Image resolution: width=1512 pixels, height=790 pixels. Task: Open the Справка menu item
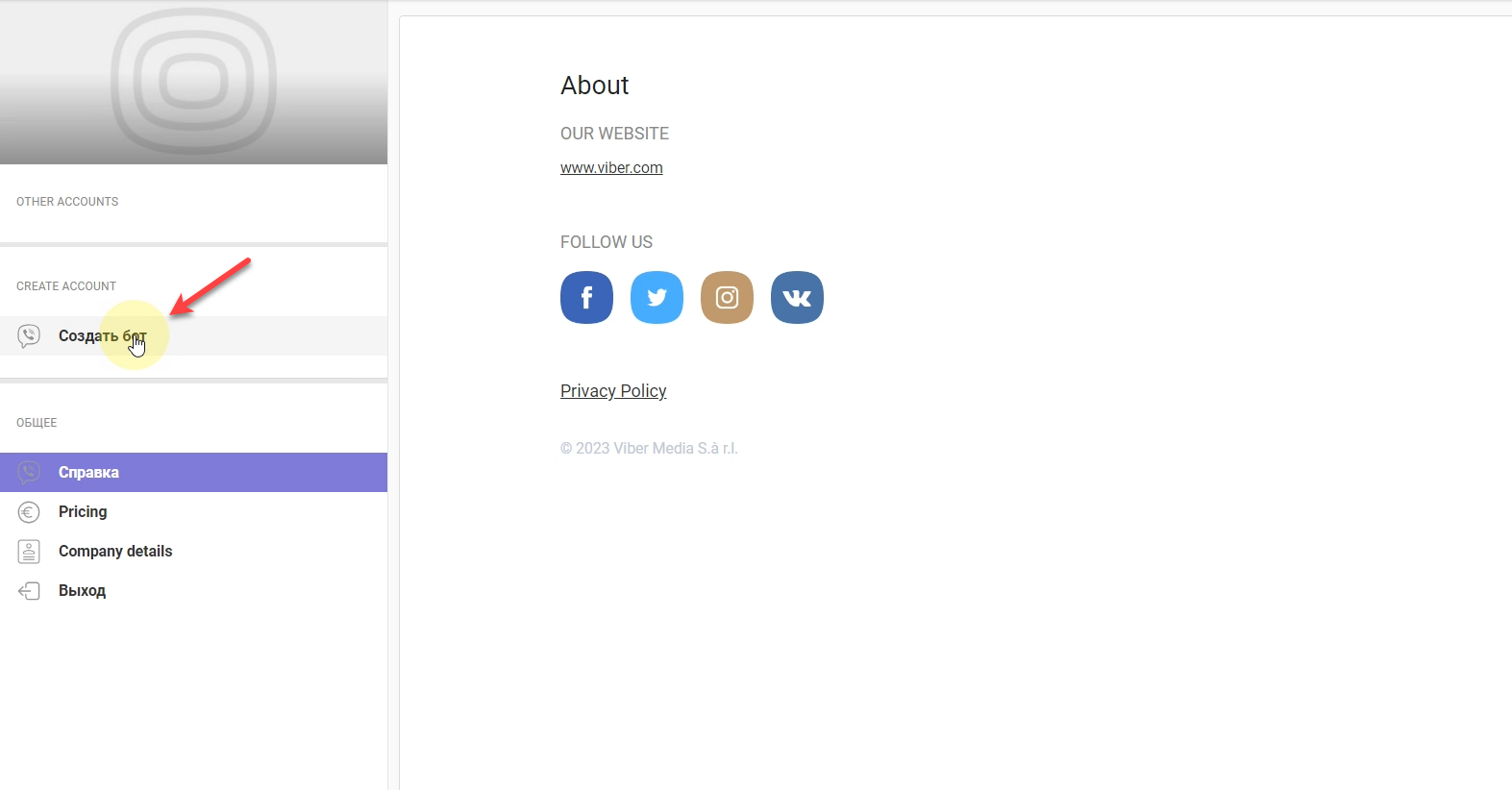[193, 472]
